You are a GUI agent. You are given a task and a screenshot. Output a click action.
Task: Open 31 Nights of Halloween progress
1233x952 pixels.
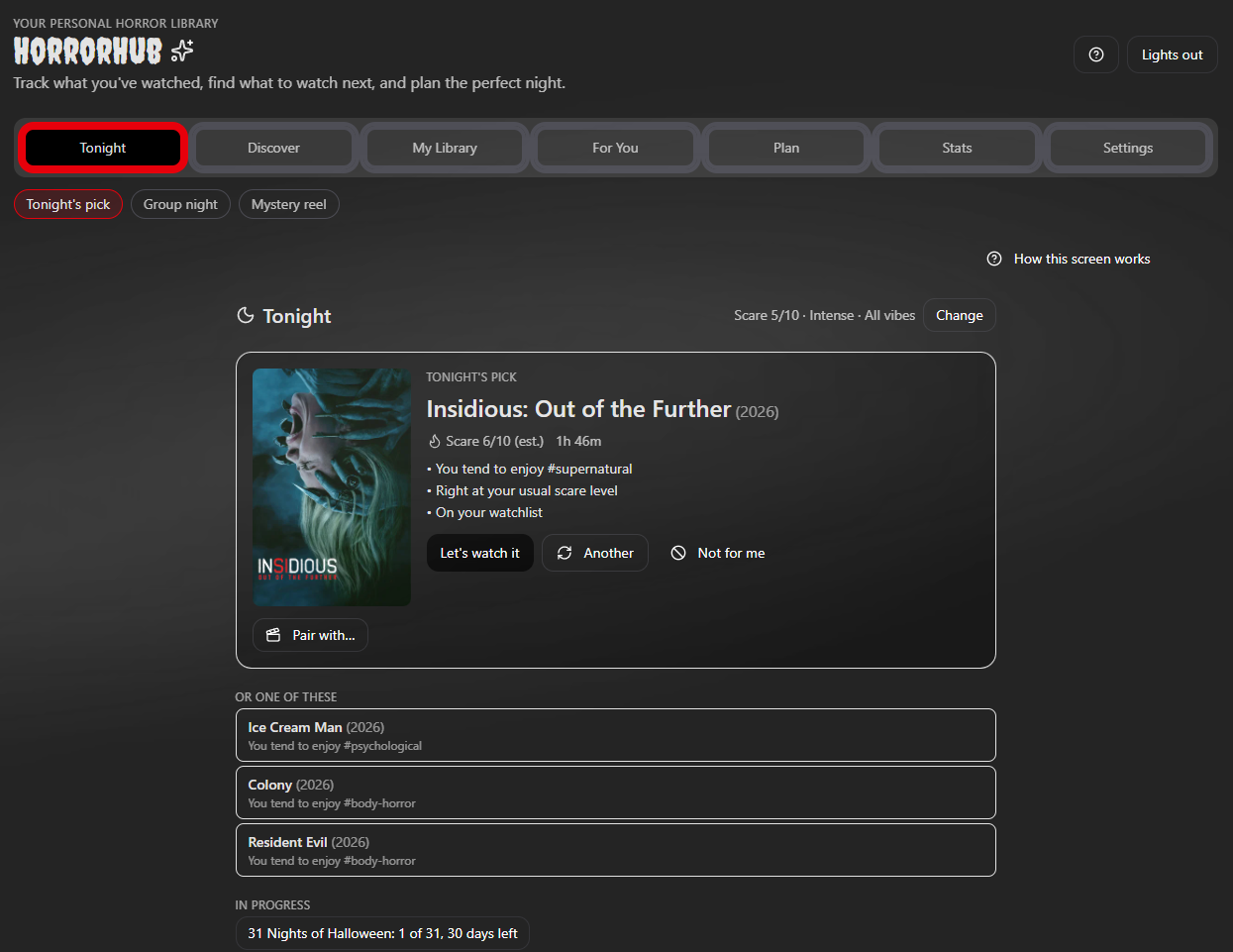[382, 933]
